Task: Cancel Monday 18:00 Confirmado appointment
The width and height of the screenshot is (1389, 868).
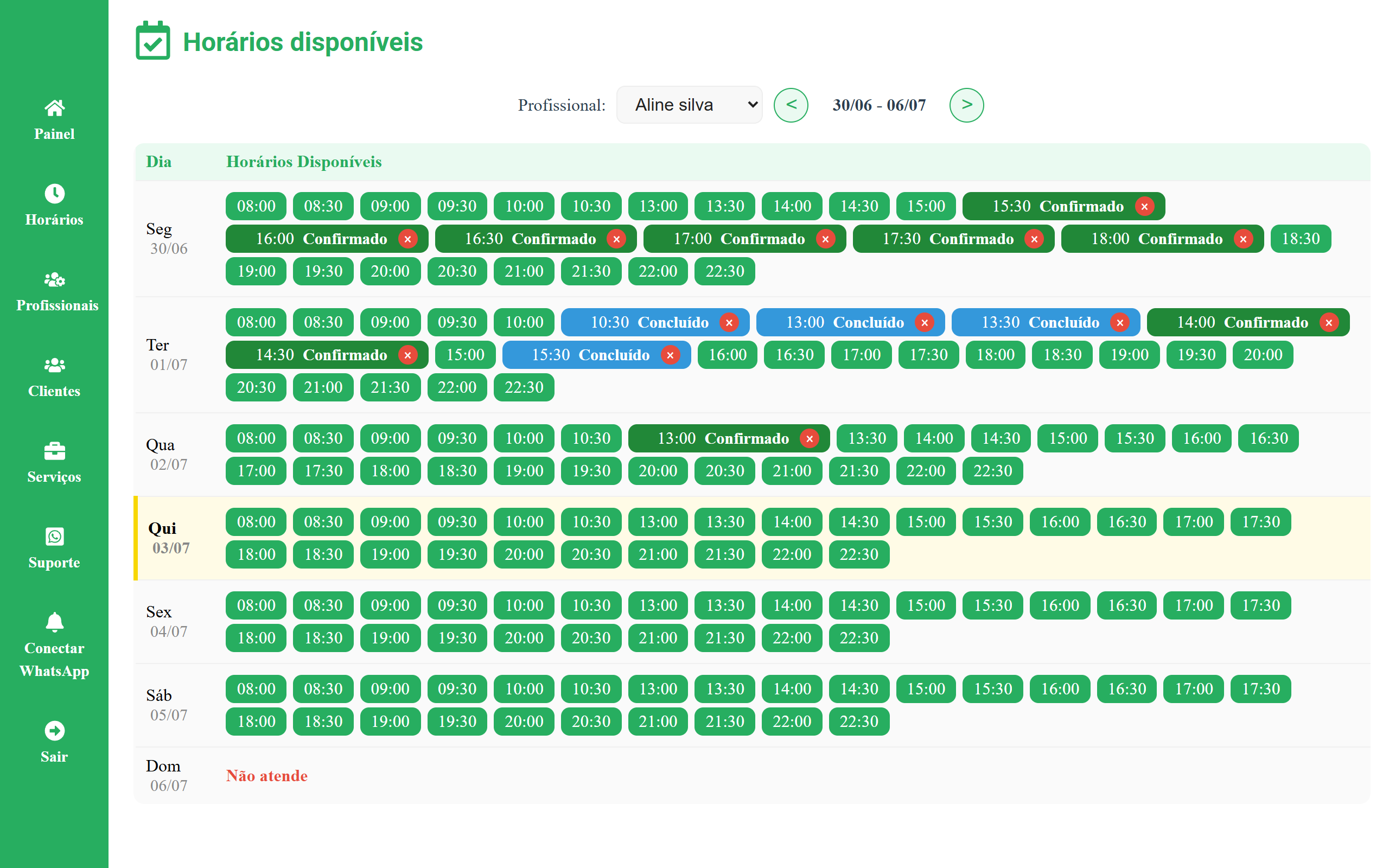Action: click(x=1243, y=239)
